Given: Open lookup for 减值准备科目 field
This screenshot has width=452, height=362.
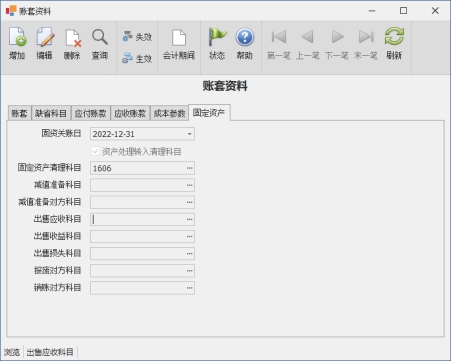Looking at the screenshot, I should click(x=189, y=185).
